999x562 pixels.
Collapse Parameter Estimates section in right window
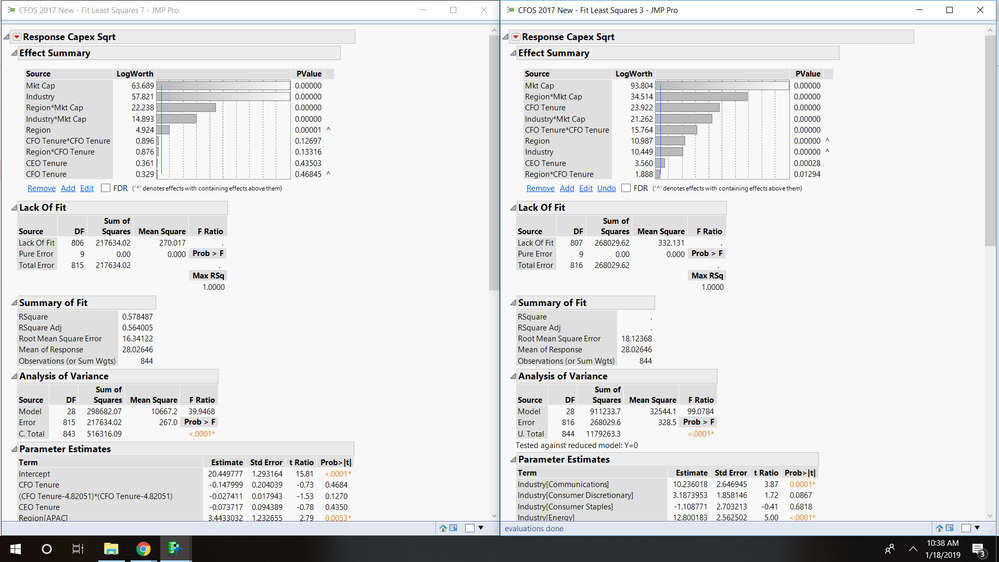point(513,459)
